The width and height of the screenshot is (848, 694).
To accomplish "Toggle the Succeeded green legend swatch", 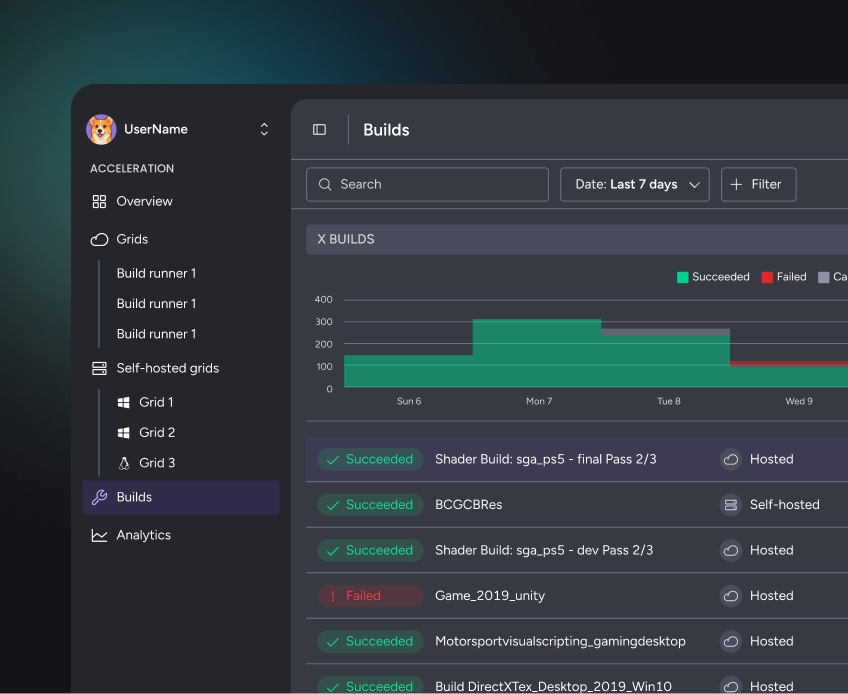I will (x=683, y=277).
